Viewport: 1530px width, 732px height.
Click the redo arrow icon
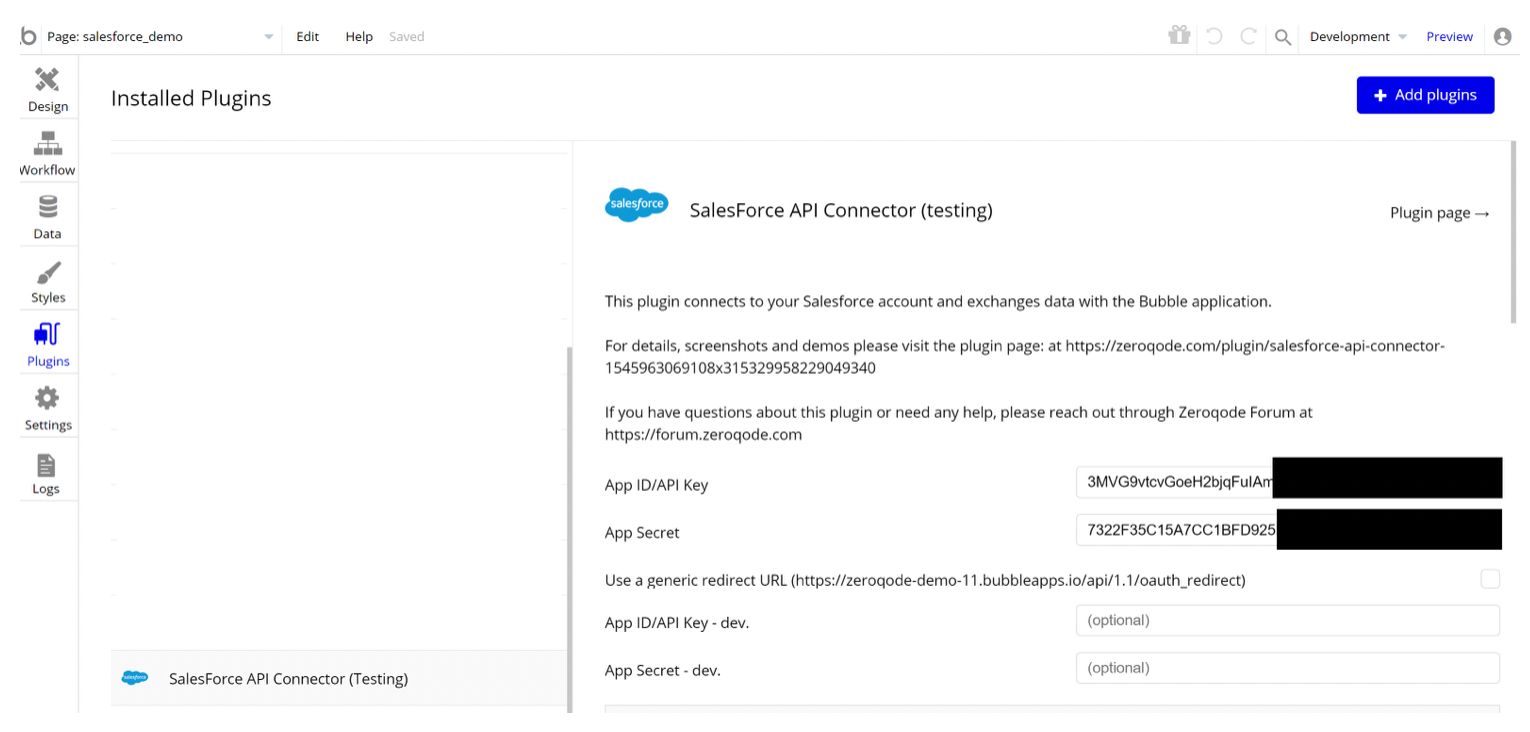click(x=1248, y=37)
